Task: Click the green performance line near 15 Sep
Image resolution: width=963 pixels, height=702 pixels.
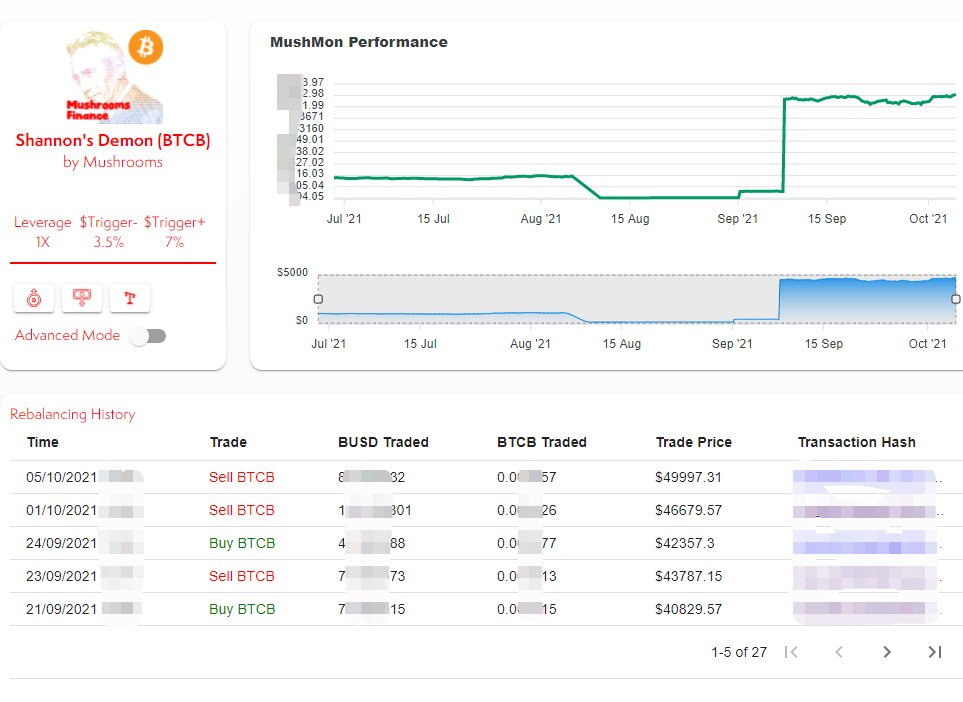Action: click(x=827, y=98)
